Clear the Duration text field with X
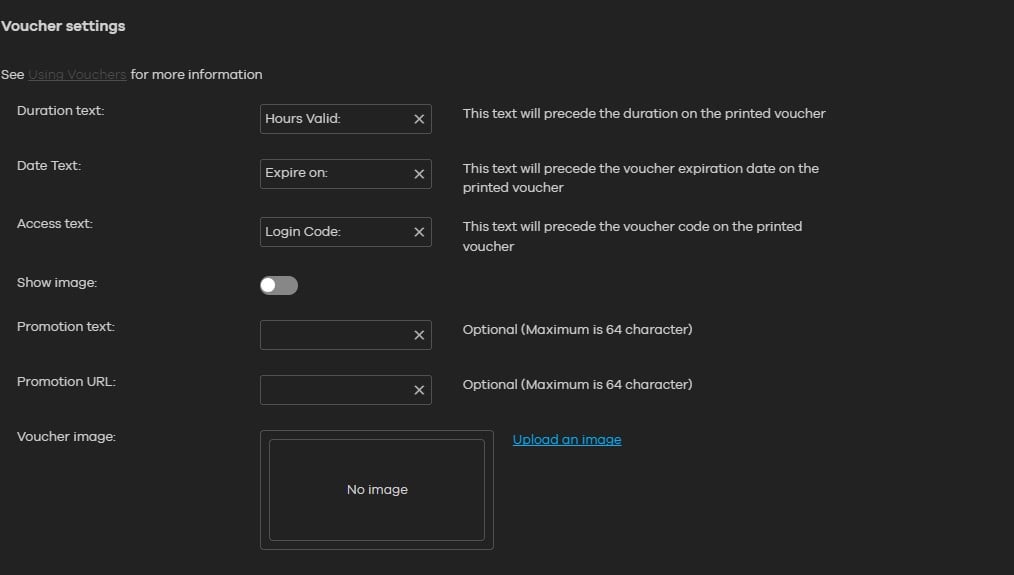 (x=419, y=119)
